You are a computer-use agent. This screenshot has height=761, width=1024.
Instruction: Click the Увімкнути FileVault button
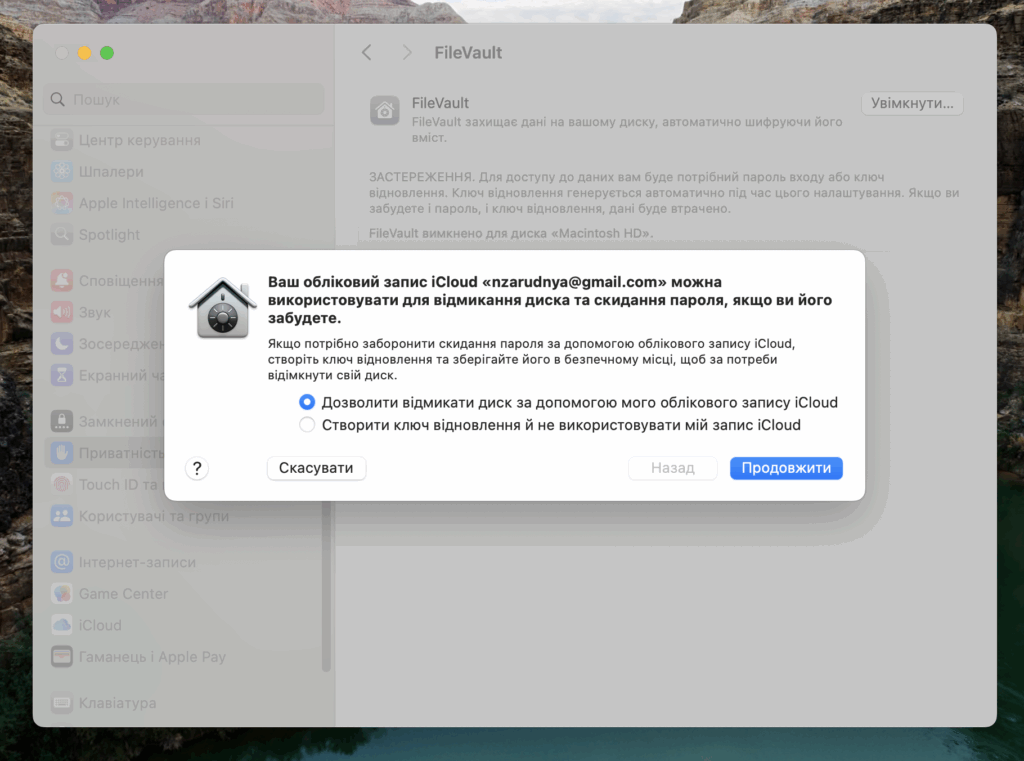pos(912,104)
